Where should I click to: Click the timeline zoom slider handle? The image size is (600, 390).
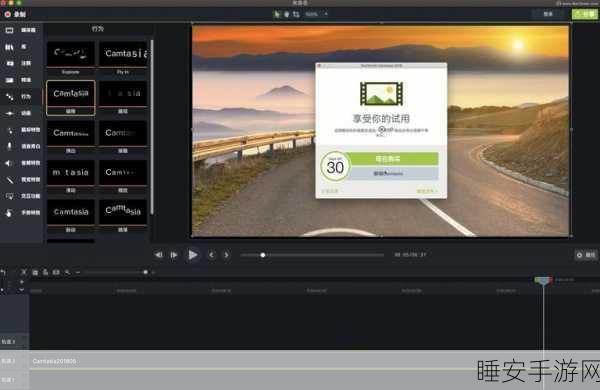(x=145, y=272)
